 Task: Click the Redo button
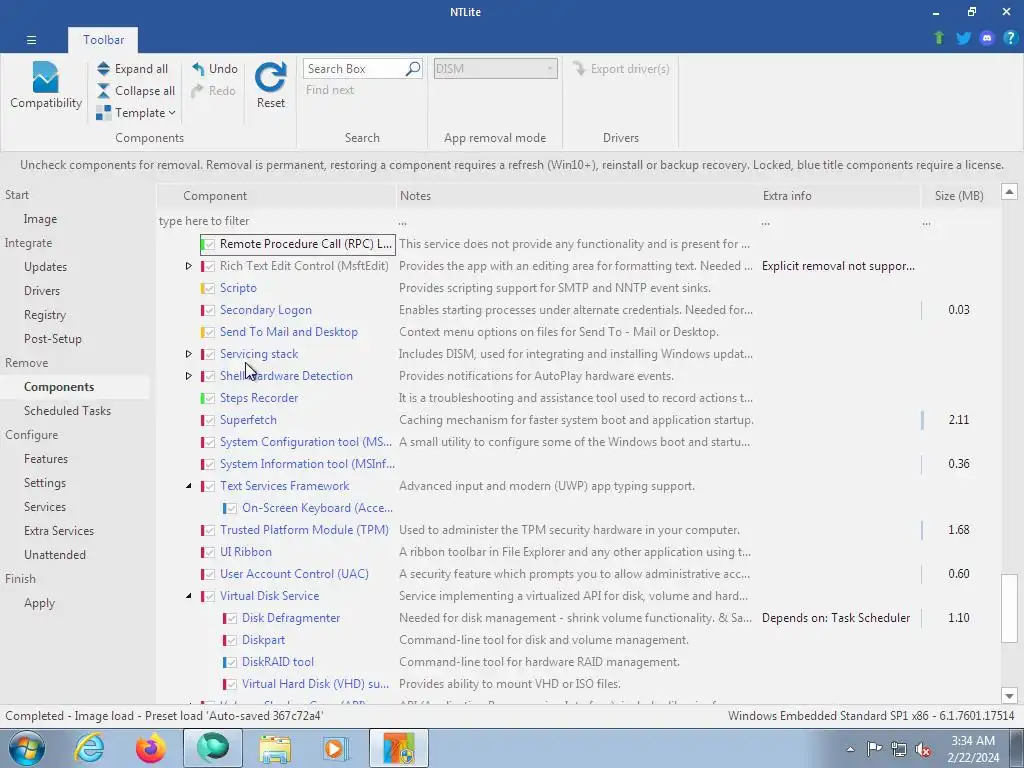pyautogui.click(x=214, y=91)
